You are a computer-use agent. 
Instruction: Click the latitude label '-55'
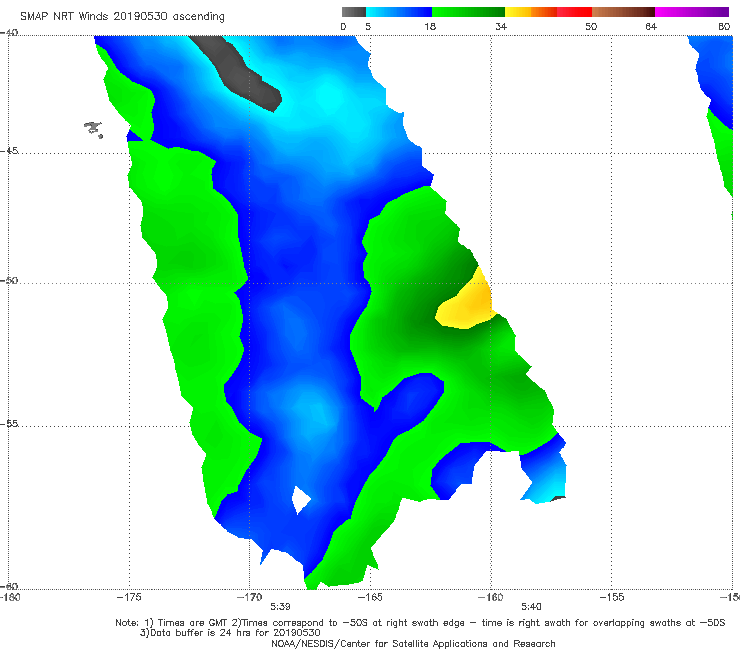tap(9, 424)
